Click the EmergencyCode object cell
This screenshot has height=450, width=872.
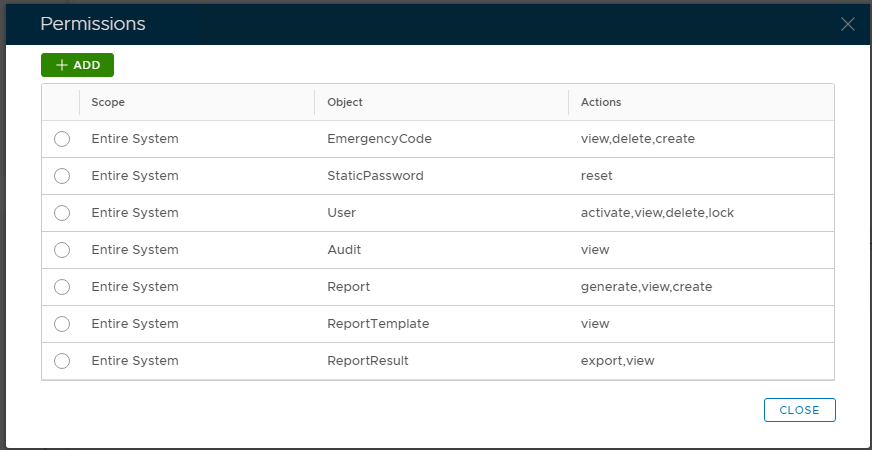tap(379, 139)
